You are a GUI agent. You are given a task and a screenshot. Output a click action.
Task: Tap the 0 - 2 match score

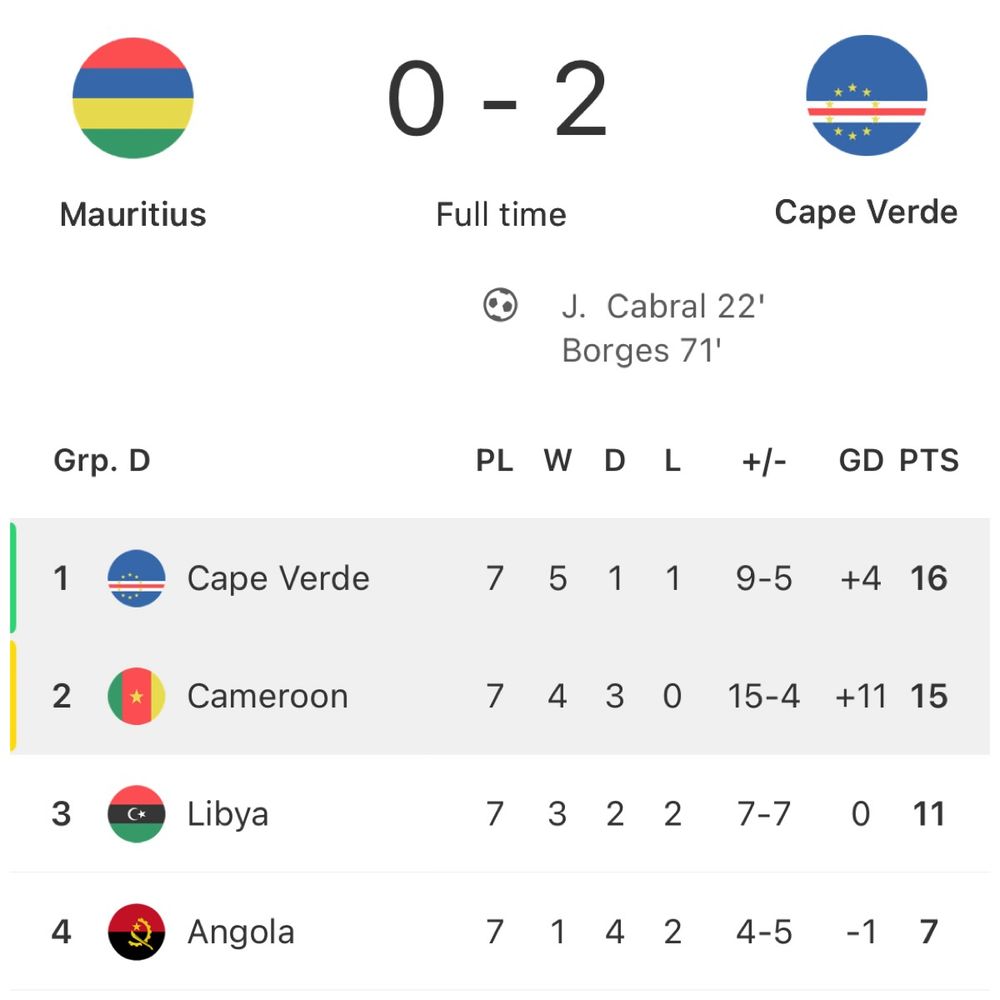click(x=498, y=98)
